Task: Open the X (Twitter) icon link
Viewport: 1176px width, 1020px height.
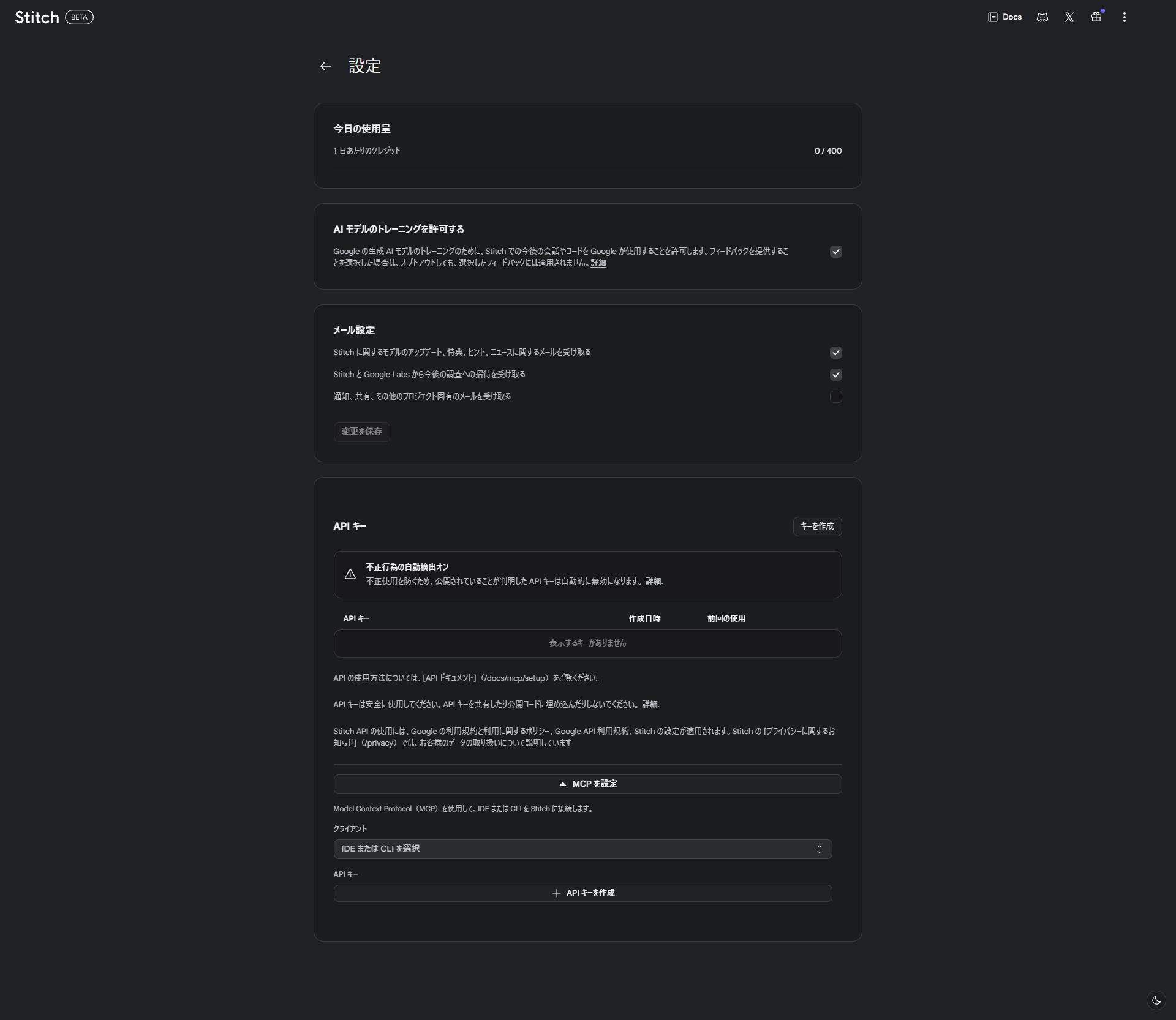Action: point(1069,17)
